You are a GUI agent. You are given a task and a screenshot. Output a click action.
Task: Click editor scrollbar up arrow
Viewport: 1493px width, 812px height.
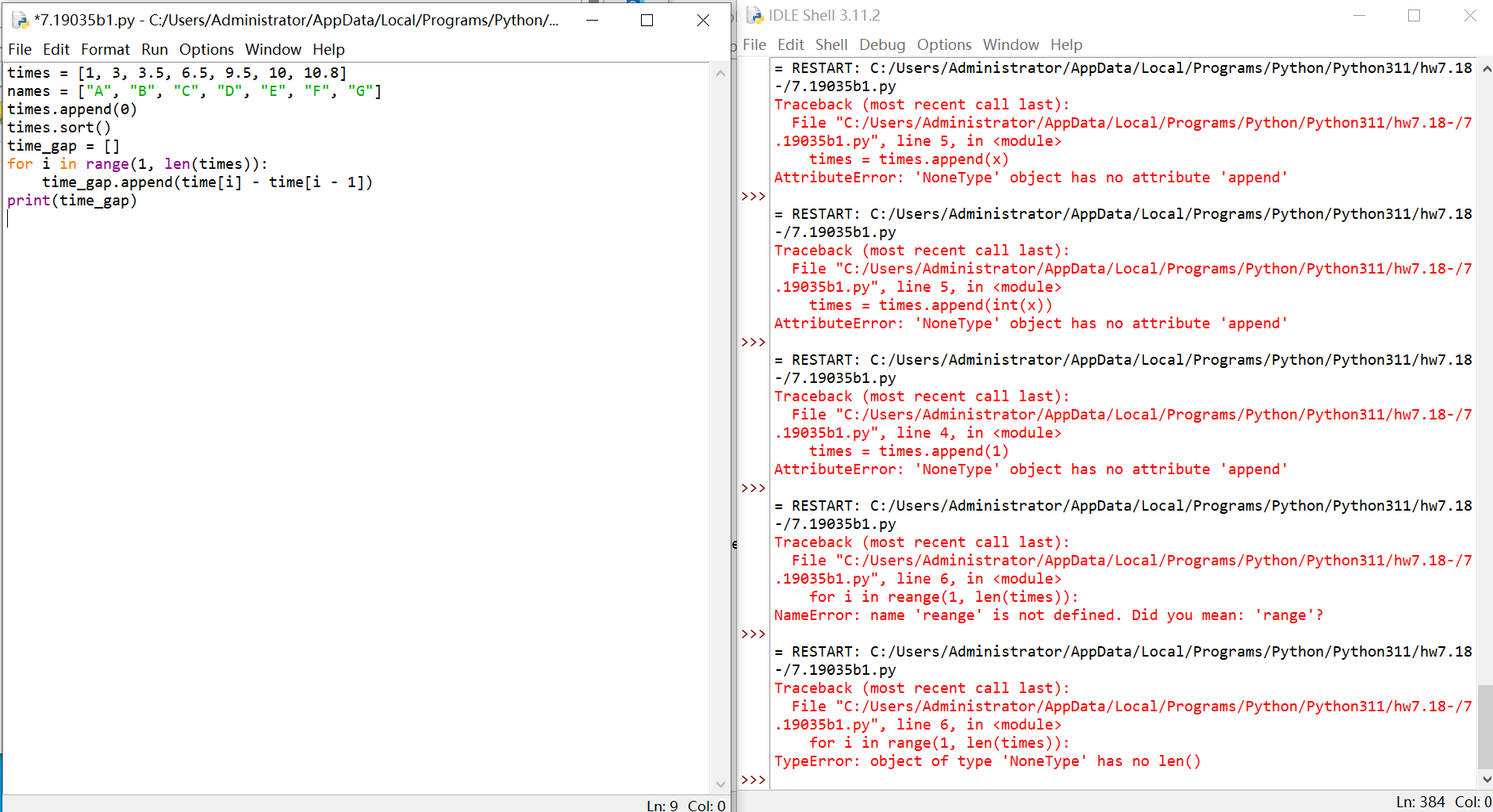point(720,74)
